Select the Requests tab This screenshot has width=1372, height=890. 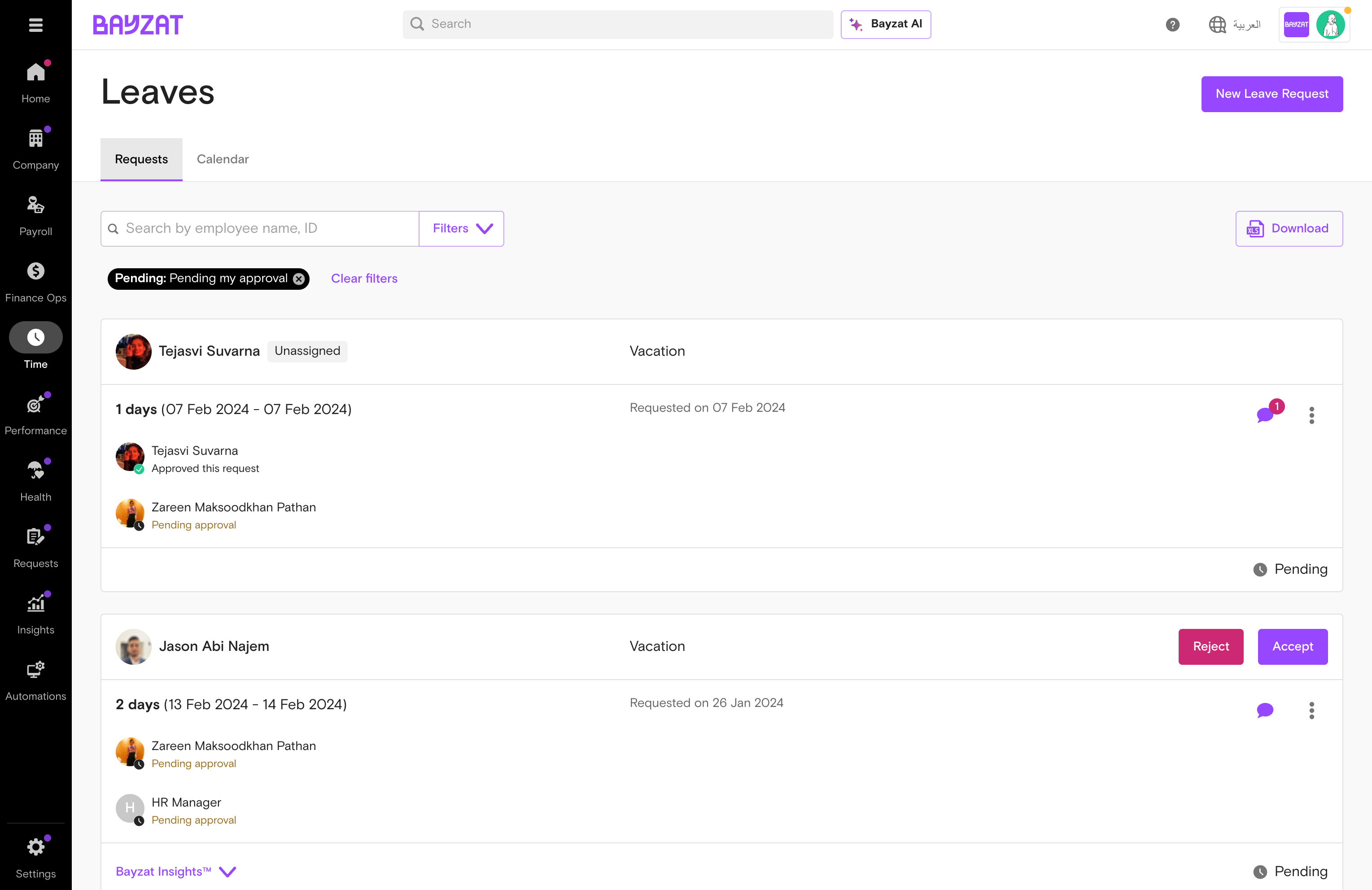pyautogui.click(x=141, y=159)
